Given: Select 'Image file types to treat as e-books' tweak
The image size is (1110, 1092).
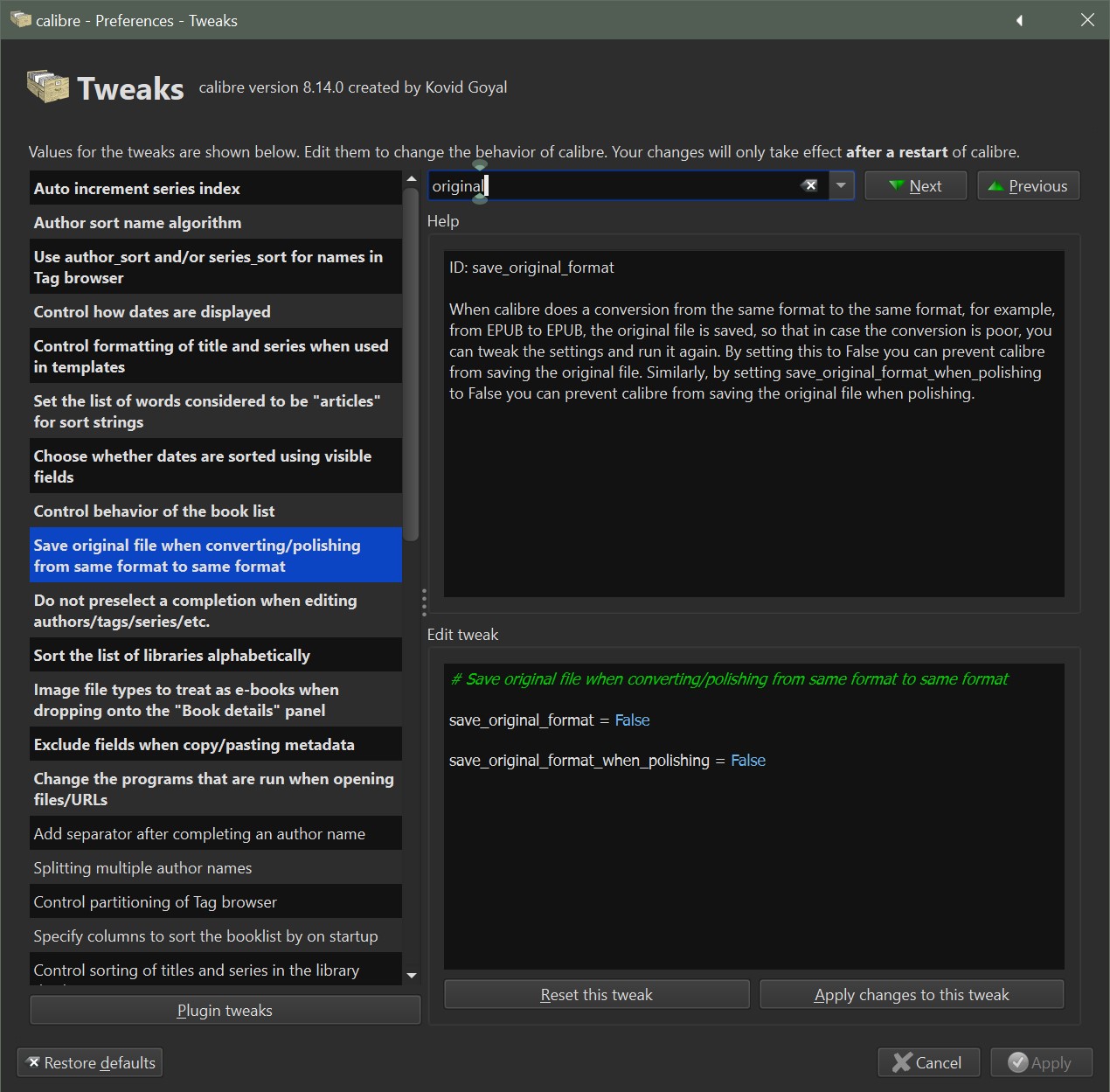Looking at the screenshot, I should coord(216,699).
